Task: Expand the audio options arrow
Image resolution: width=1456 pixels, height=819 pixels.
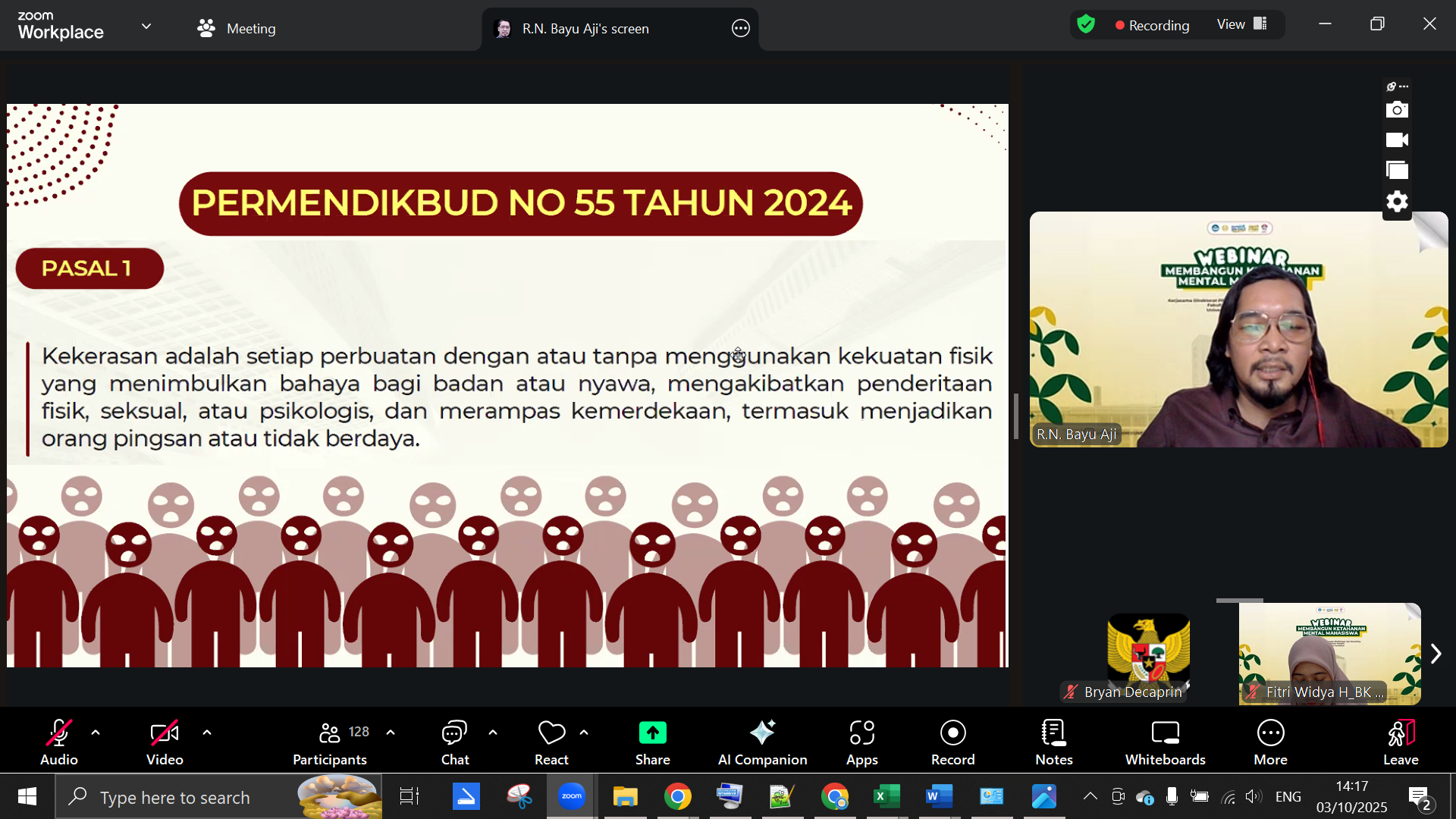Action: point(96,733)
